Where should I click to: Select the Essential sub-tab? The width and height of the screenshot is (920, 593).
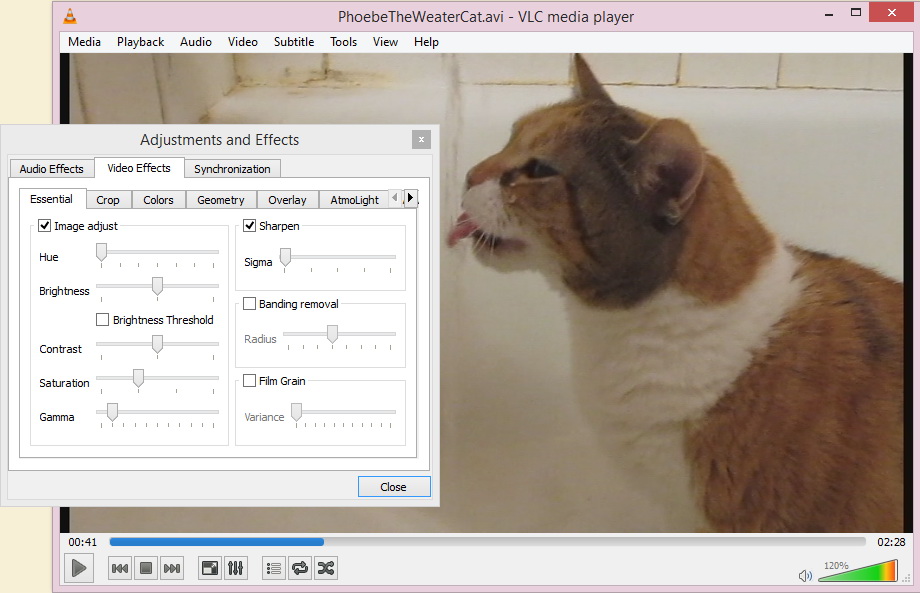click(52, 199)
